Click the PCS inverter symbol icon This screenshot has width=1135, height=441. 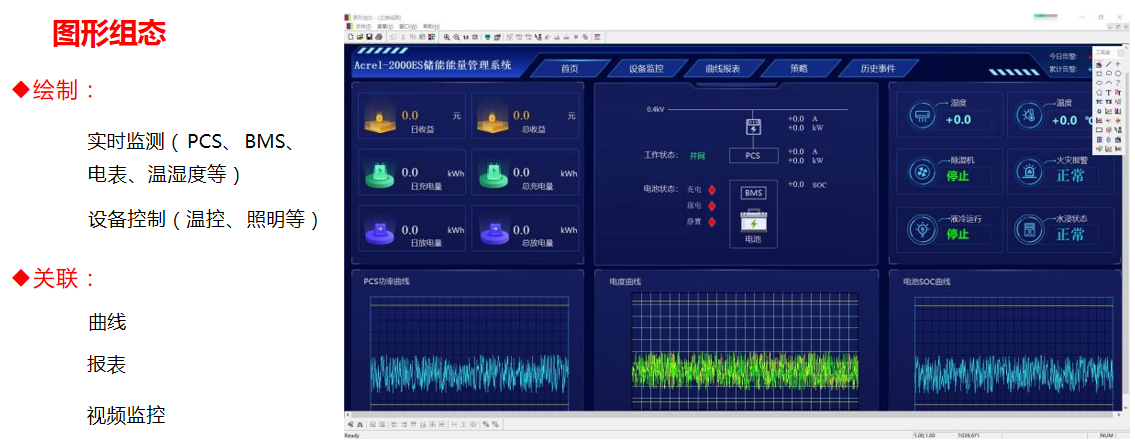point(753,126)
